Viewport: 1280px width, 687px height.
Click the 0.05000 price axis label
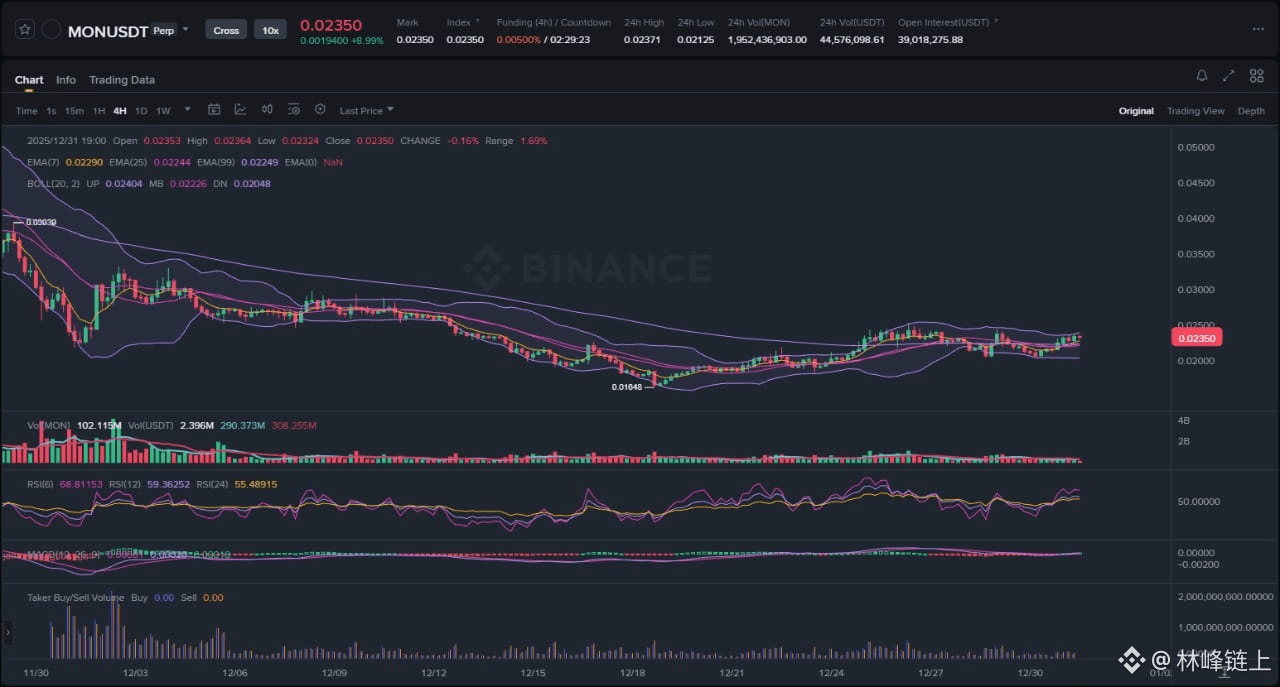(x=1196, y=147)
